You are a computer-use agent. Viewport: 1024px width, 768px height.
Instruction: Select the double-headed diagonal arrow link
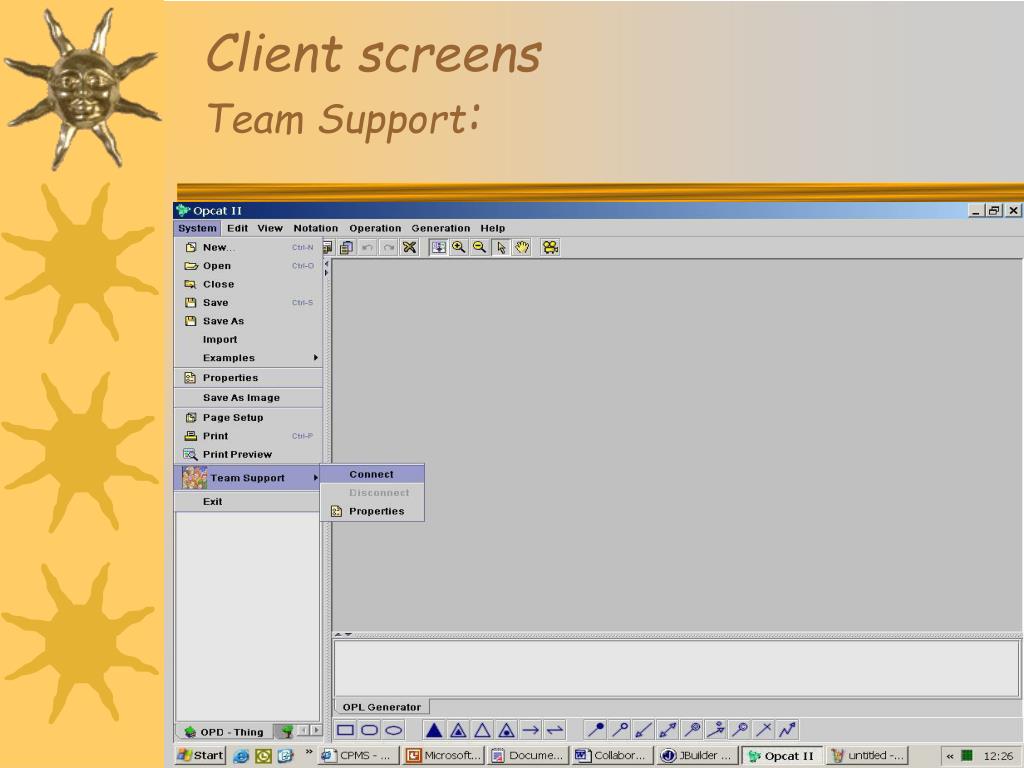668,729
